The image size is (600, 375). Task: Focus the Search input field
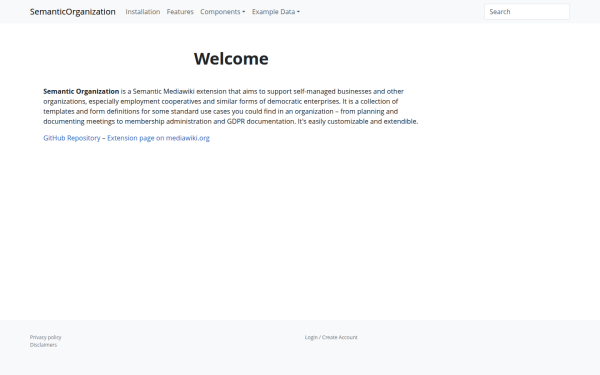(x=527, y=12)
